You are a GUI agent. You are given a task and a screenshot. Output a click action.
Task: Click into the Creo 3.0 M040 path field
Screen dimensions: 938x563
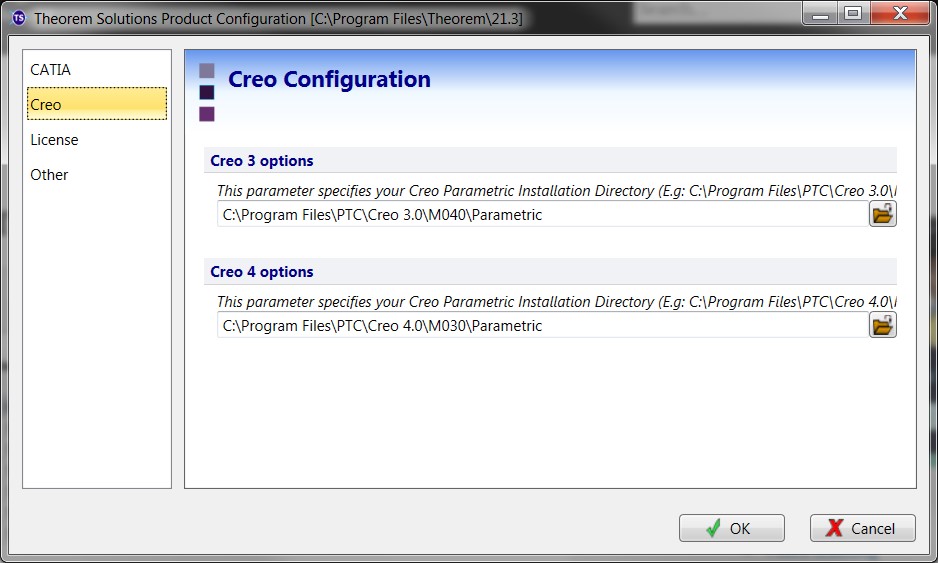[540, 215]
